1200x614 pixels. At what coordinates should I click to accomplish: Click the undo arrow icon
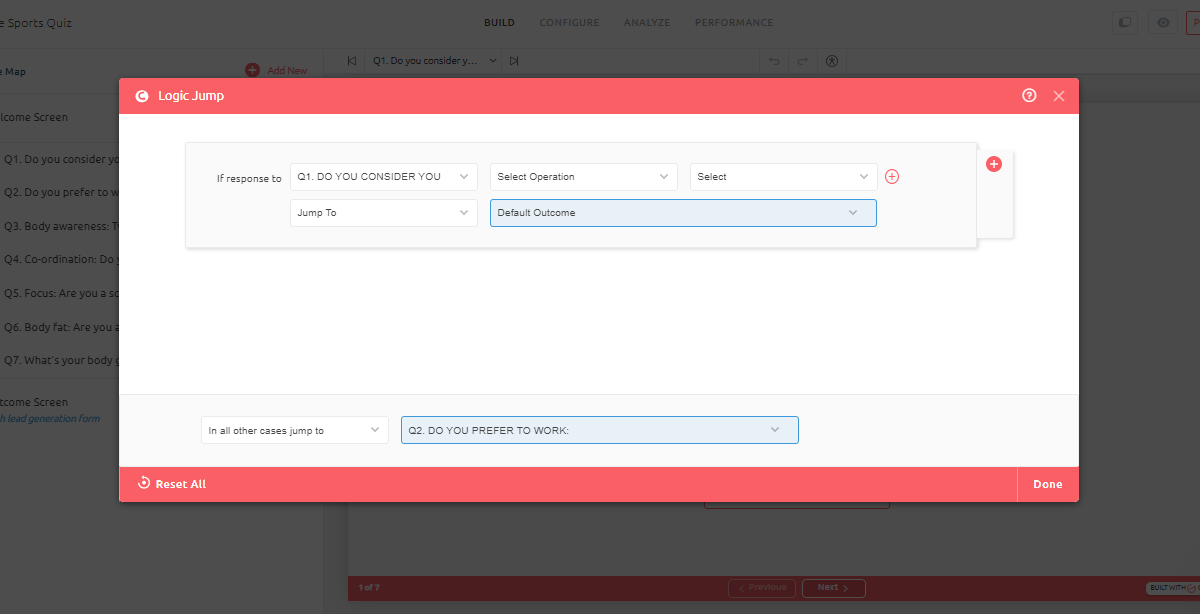[x=773, y=61]
